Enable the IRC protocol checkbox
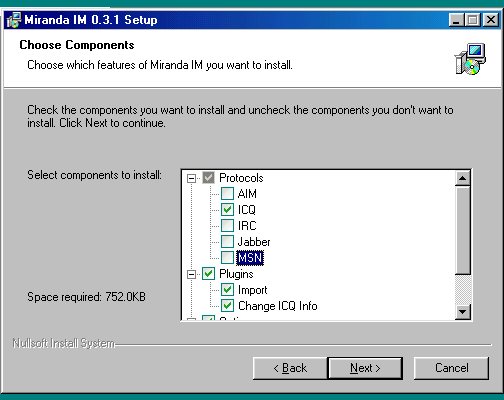 click(227, 225)
